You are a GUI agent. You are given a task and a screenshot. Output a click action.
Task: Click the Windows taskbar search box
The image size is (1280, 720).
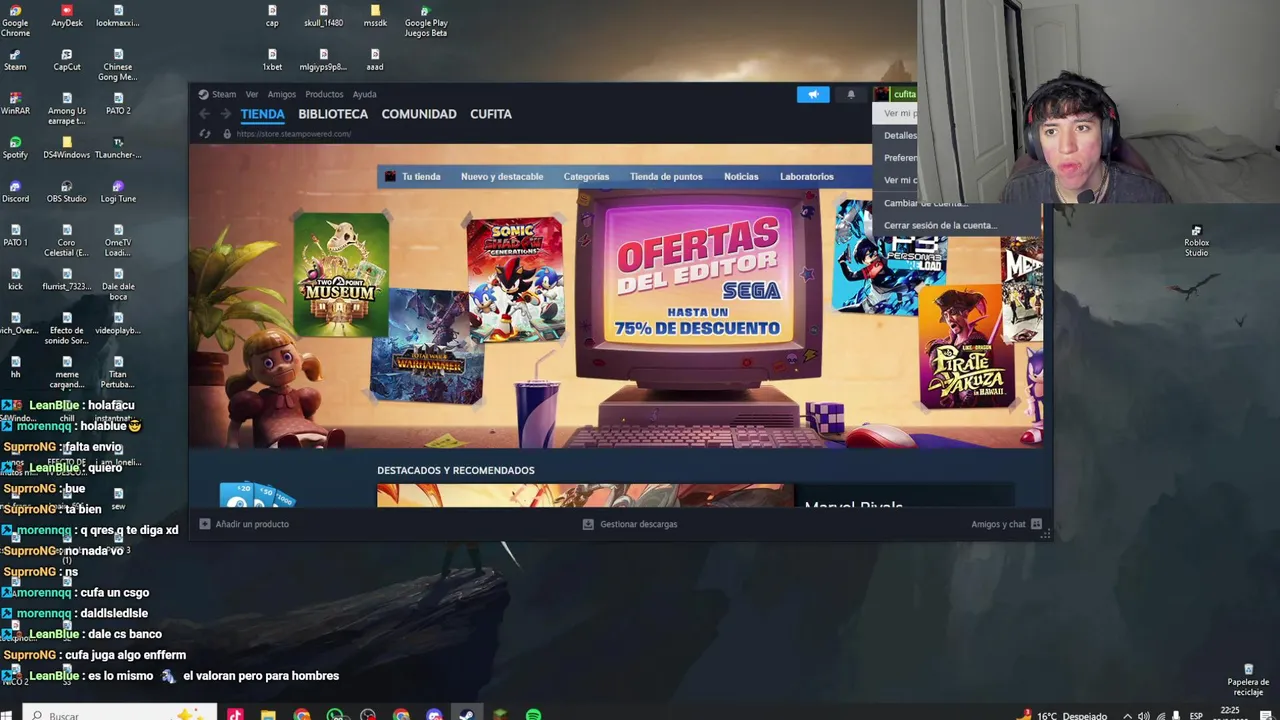pos(120,715)
